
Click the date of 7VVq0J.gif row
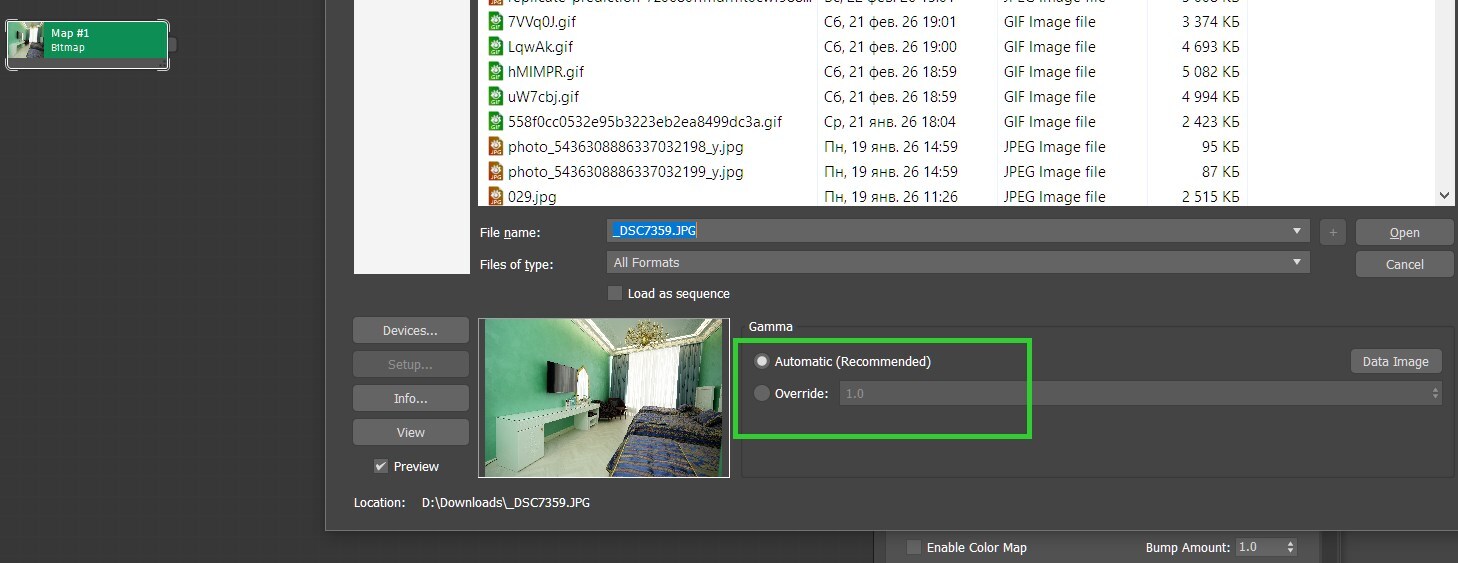(890, 21)
